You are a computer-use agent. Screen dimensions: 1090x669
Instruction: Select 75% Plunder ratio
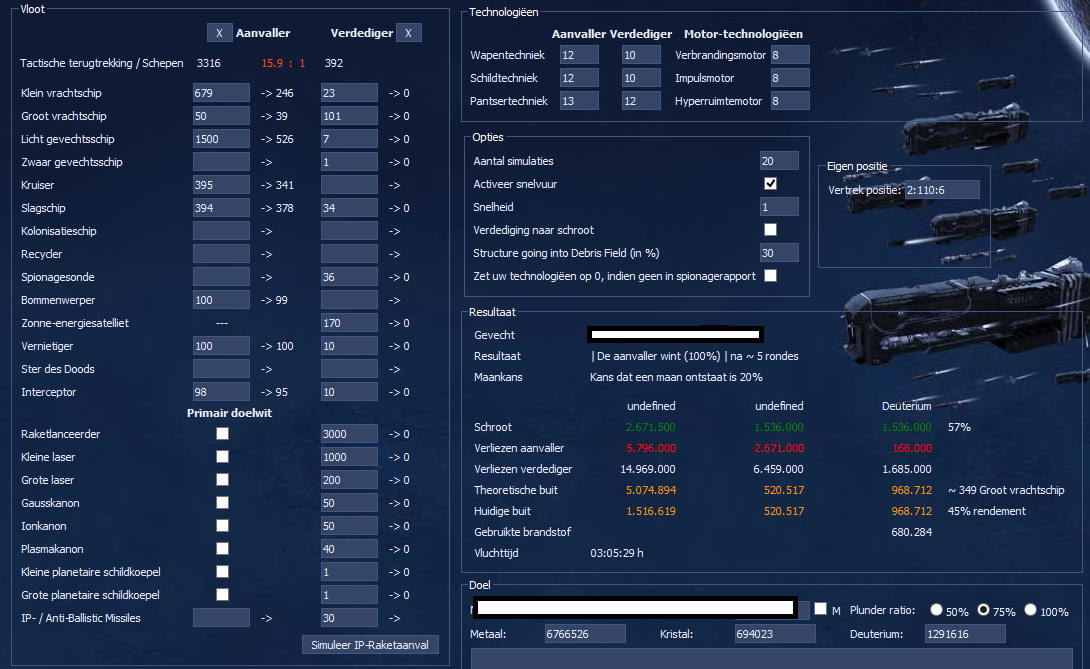coord(984,609)
